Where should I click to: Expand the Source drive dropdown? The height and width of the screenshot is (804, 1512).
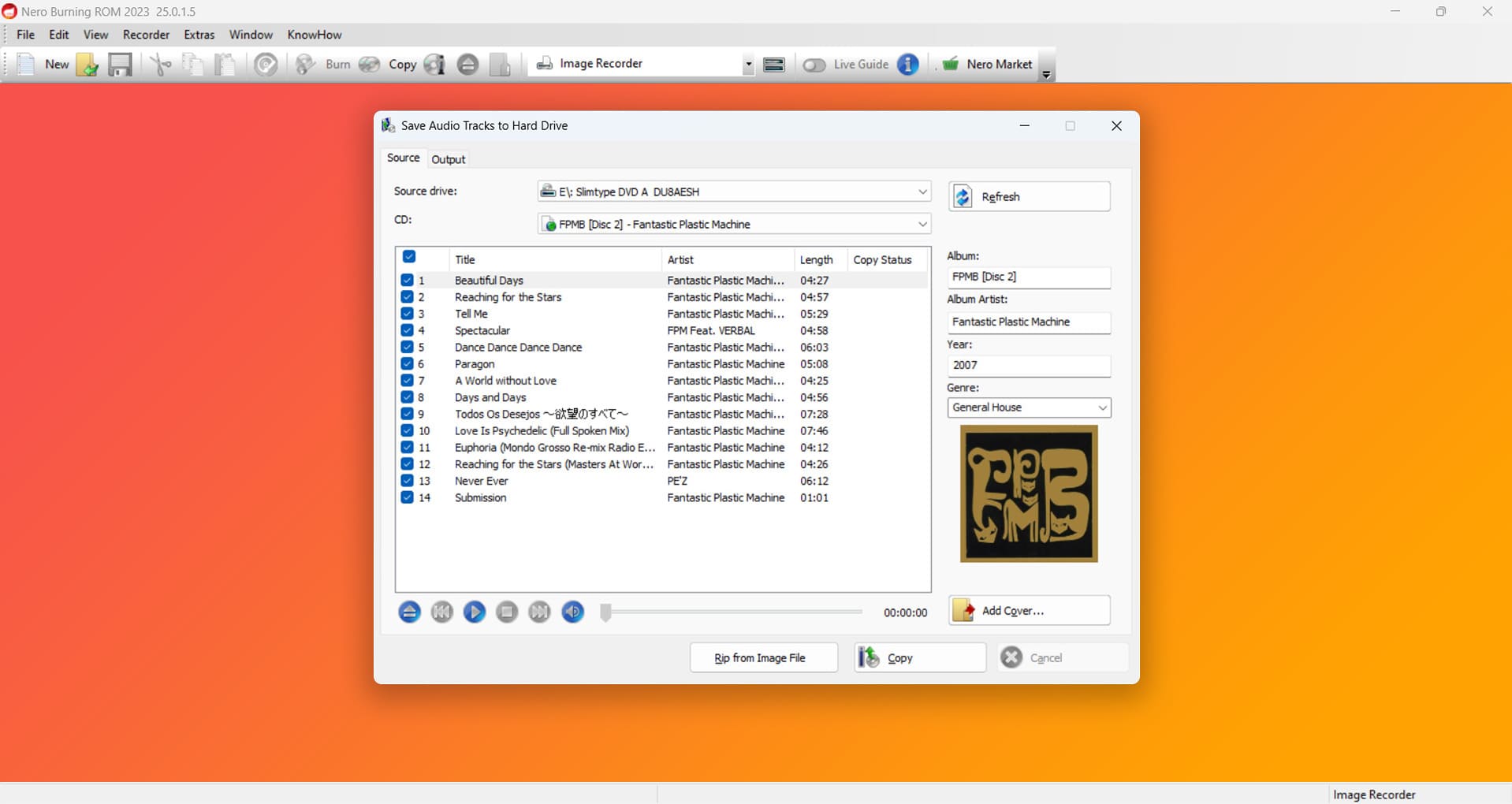(x=922, y=192)
